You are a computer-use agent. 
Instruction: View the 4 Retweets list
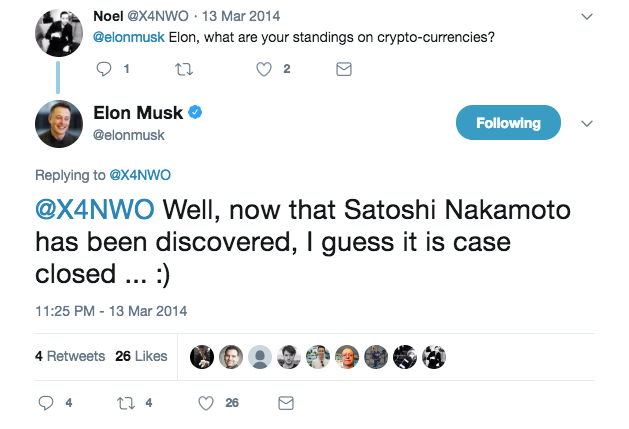tap(68, 355)
